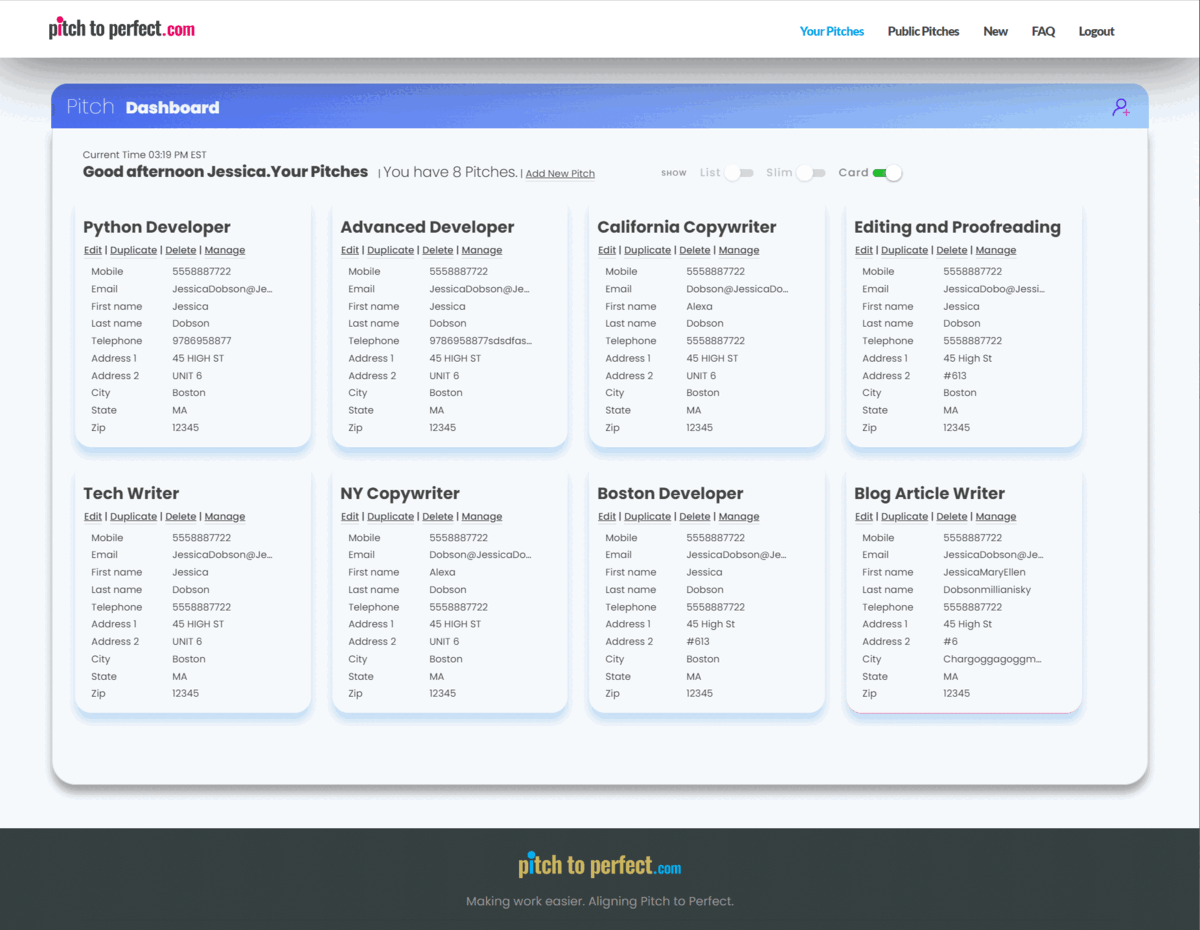
Task: Turn off the Card view switch
Action: (887, 173)
